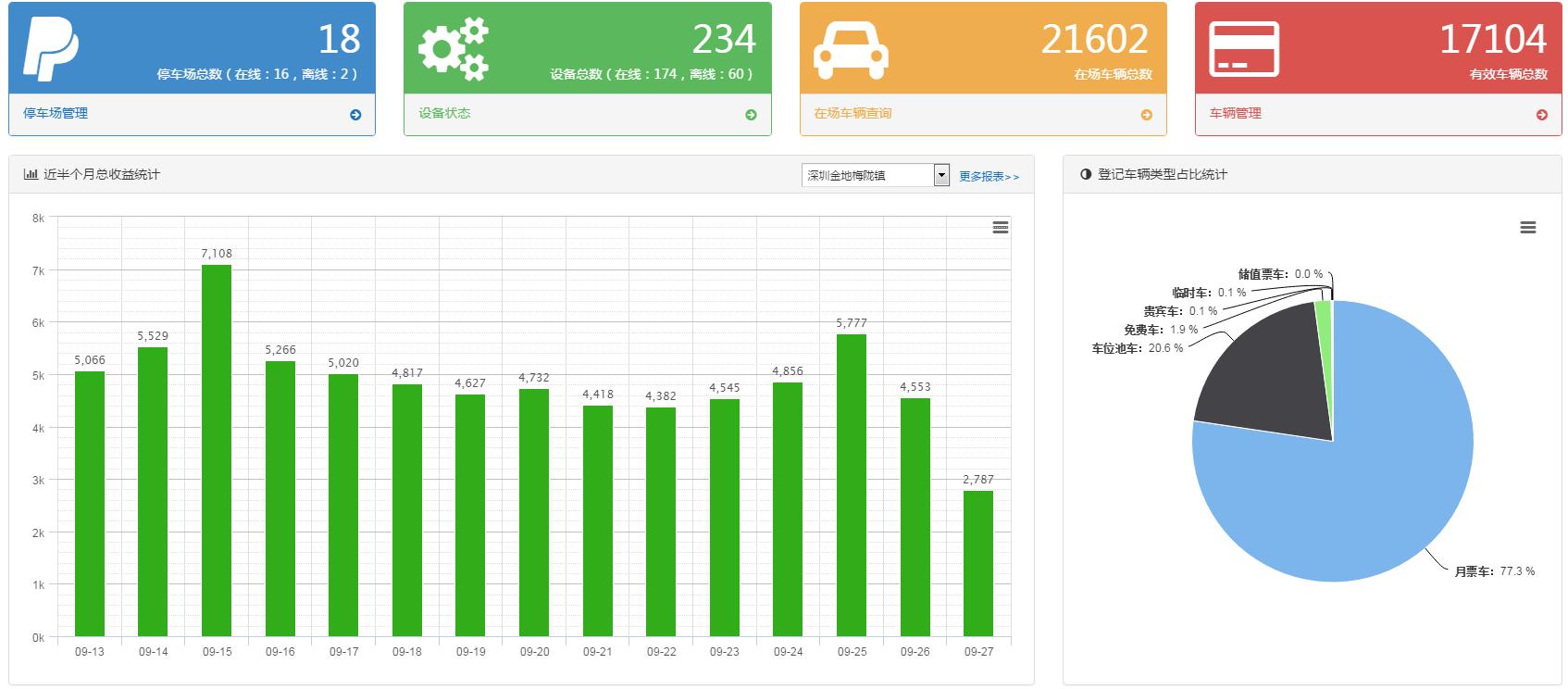Open the bar chart hamburger export menu

(x=1000, y=228)
